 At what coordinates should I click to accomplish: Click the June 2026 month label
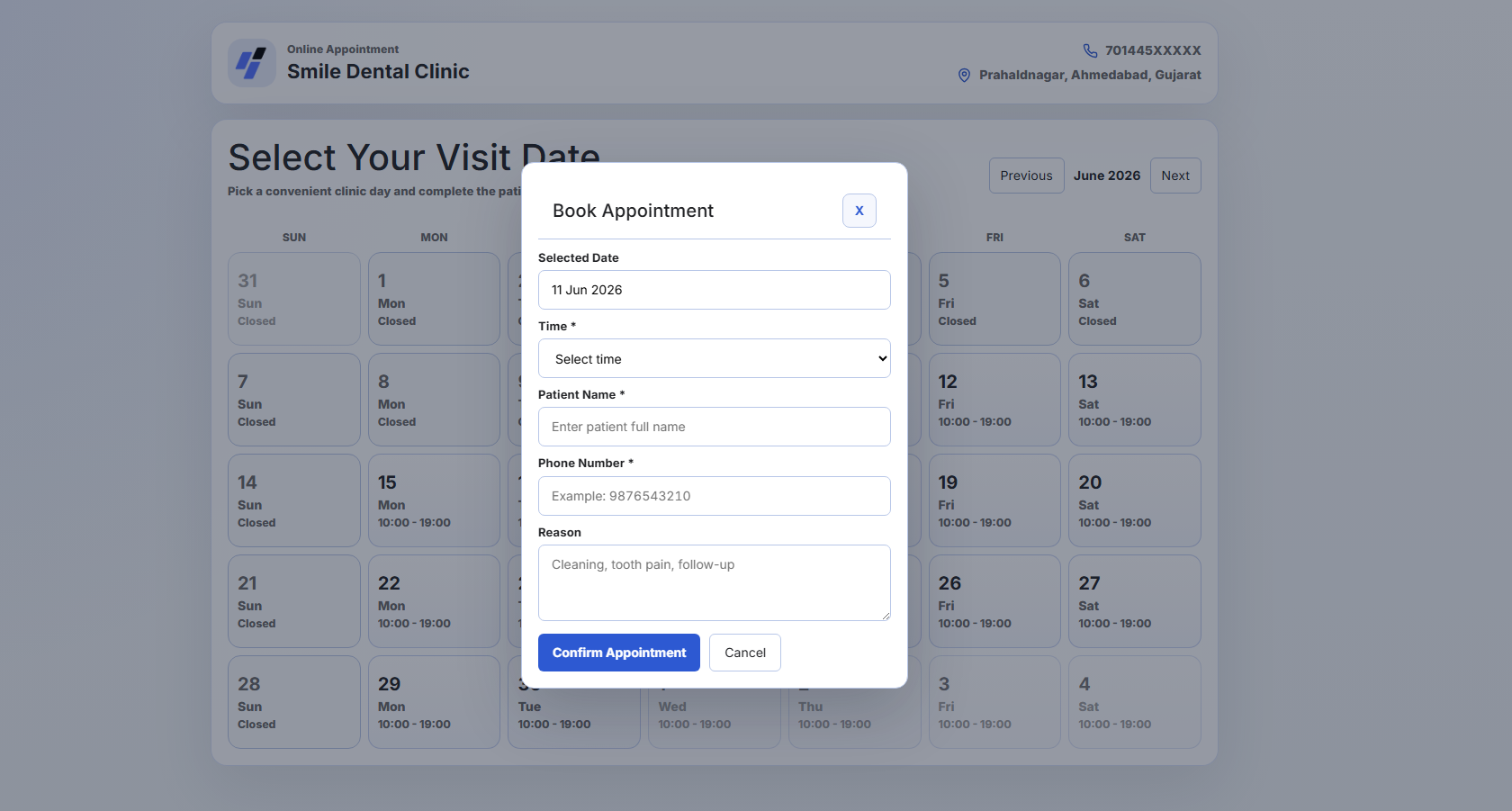pyautogui.click(x=1107, y=176)
